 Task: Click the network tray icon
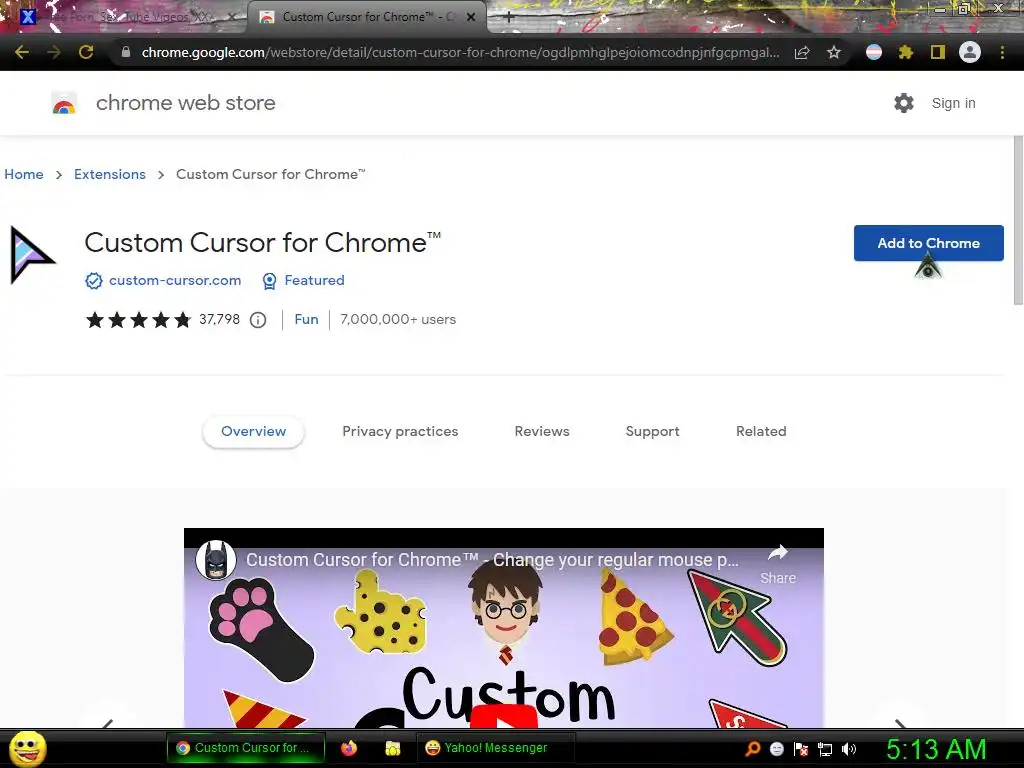tap(825, 749)
